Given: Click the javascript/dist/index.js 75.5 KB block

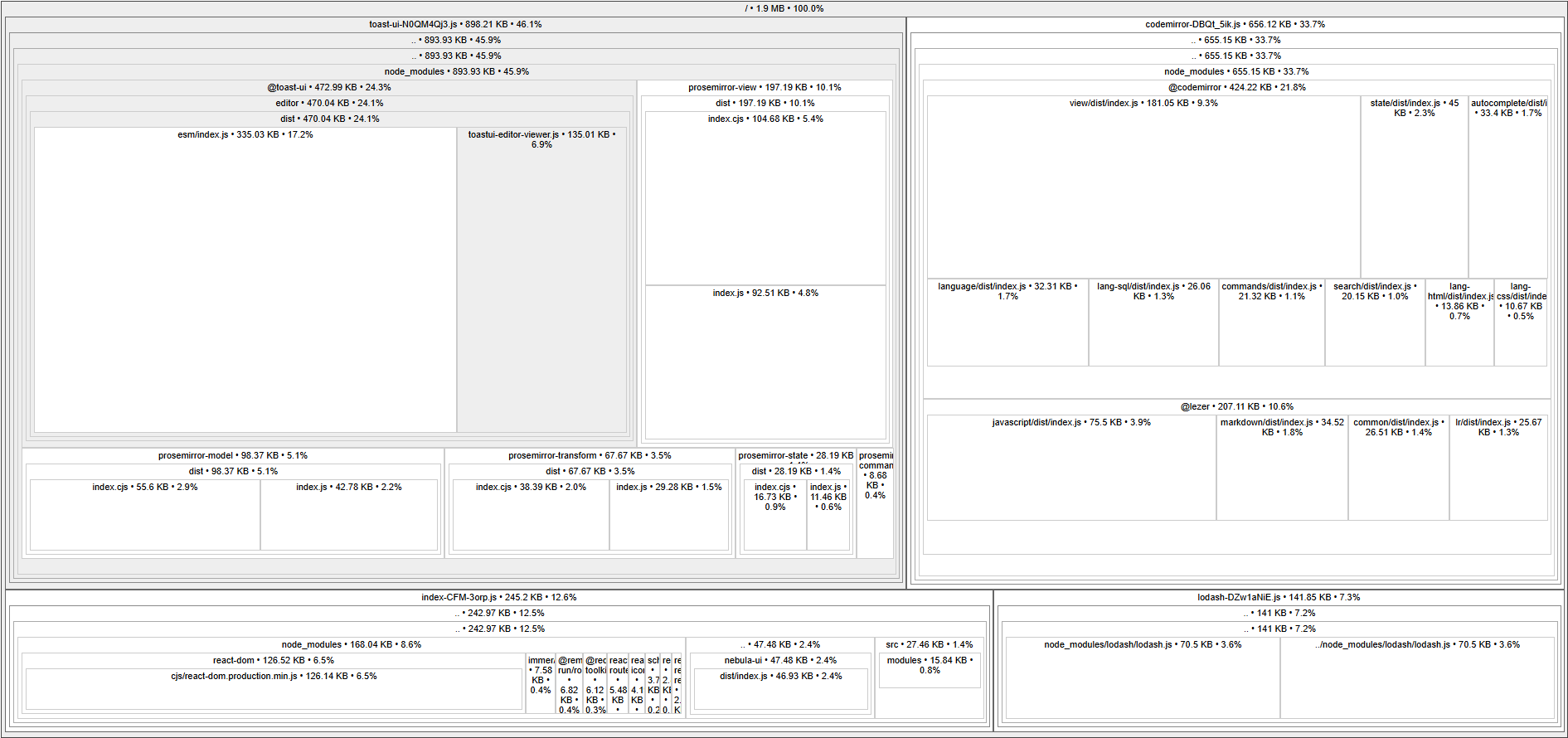Looking at the screenshot, I should (1071, 468).
